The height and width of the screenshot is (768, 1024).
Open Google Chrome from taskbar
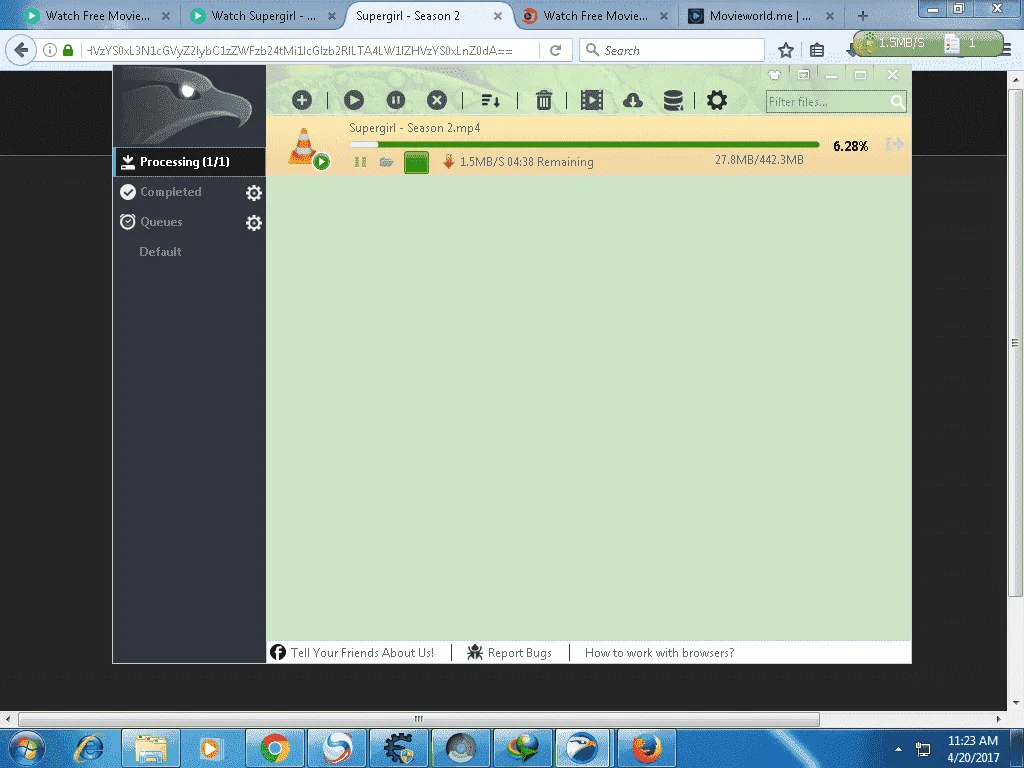[x=274, y=748]
